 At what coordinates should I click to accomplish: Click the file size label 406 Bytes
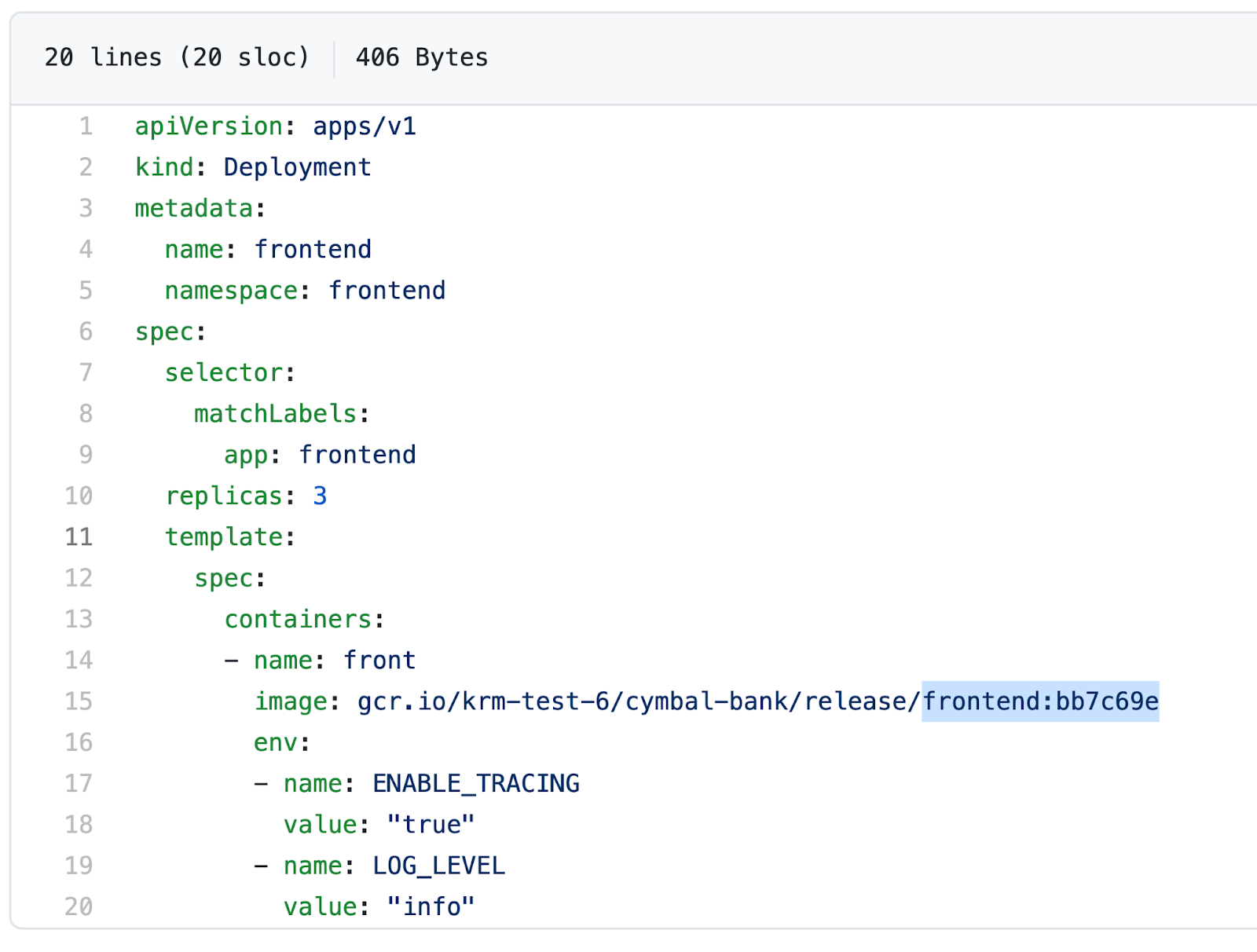422,57
